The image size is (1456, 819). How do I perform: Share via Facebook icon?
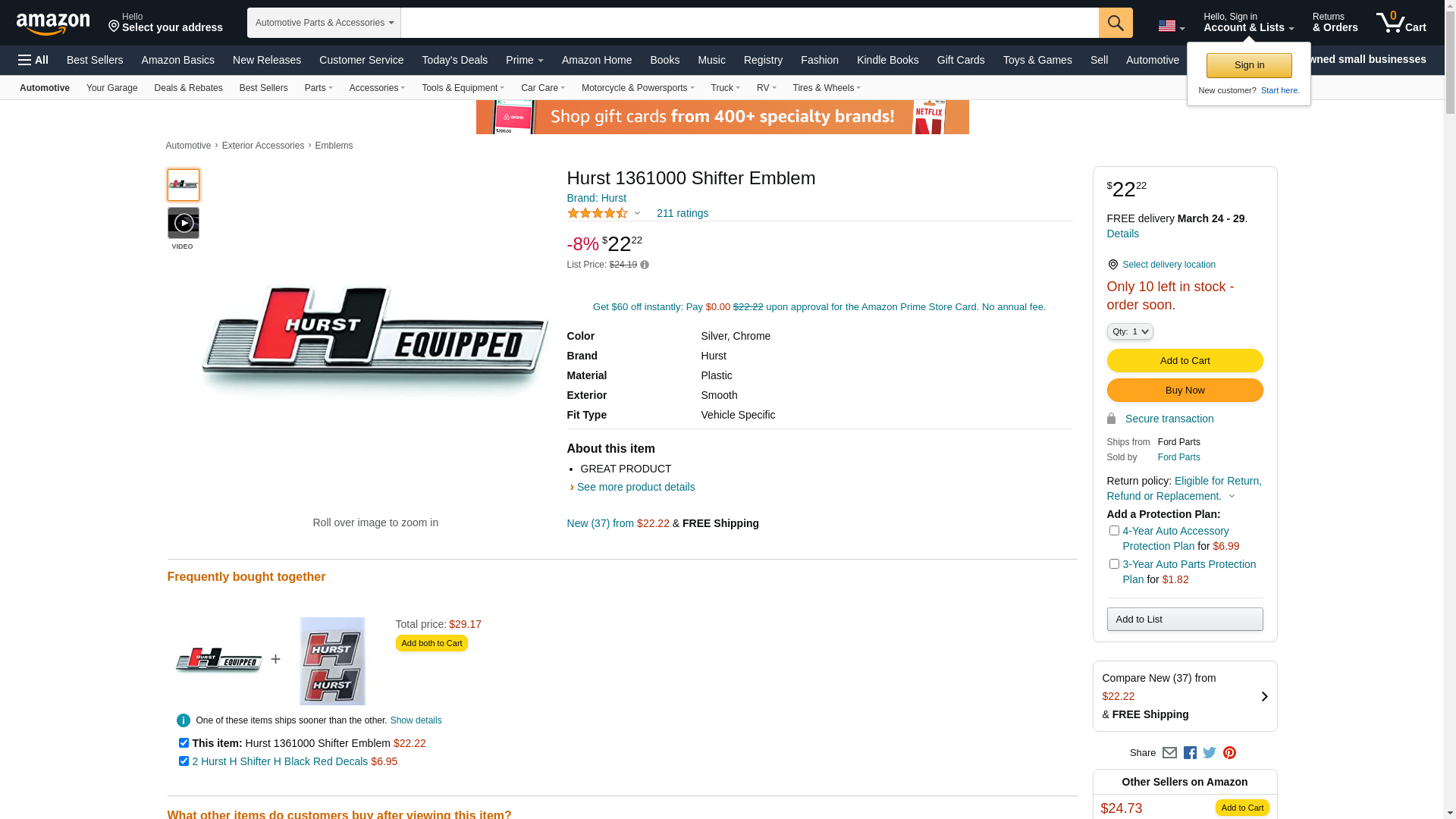(x=1190, y=753)
